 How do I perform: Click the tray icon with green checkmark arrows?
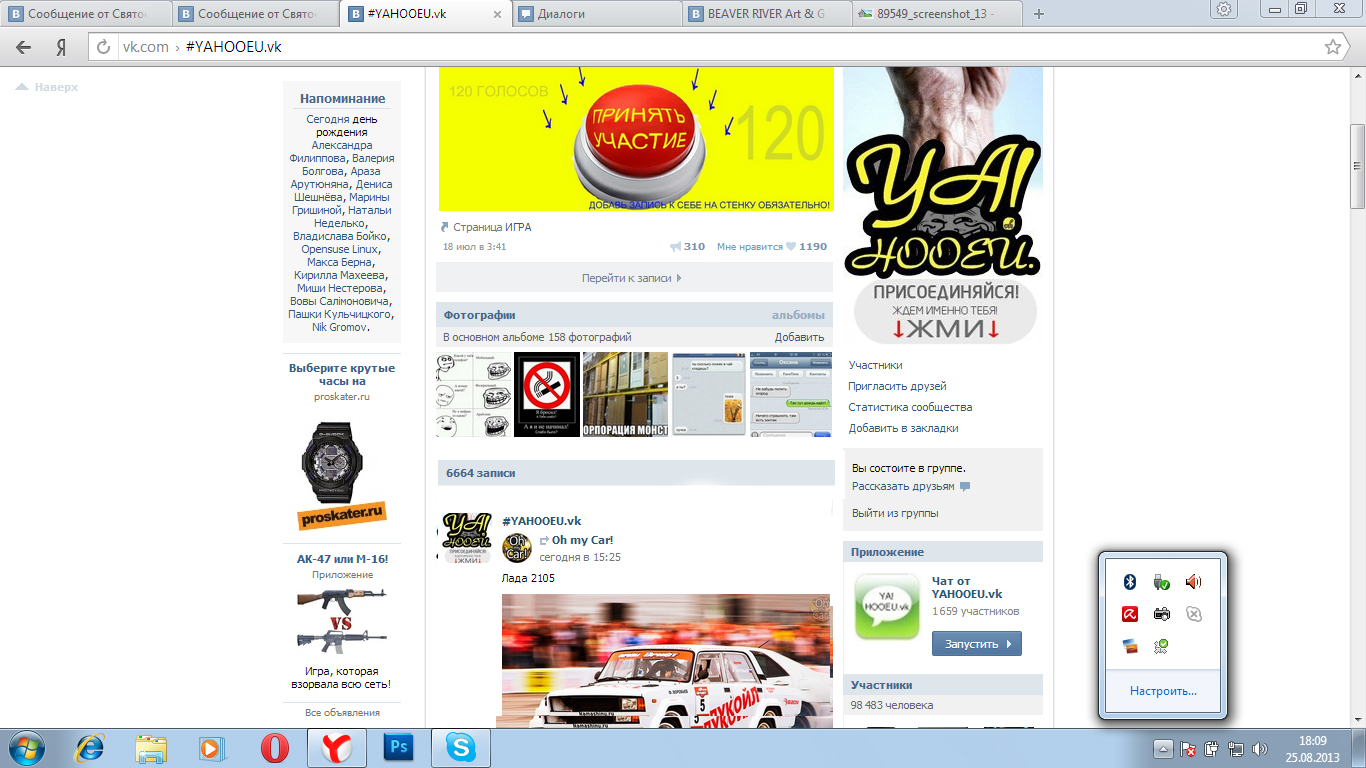click(x=1161, y=646)
